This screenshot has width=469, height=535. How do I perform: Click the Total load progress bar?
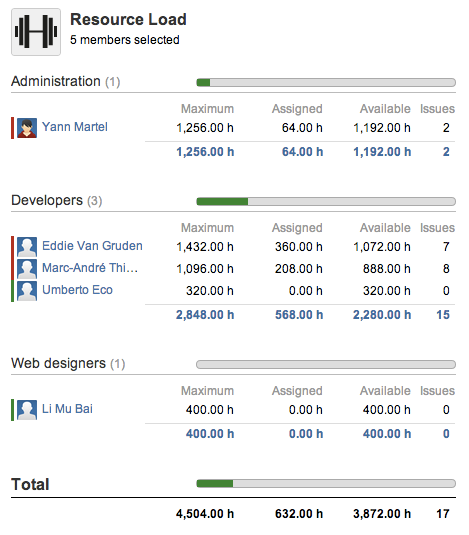[x=326, y=483]
